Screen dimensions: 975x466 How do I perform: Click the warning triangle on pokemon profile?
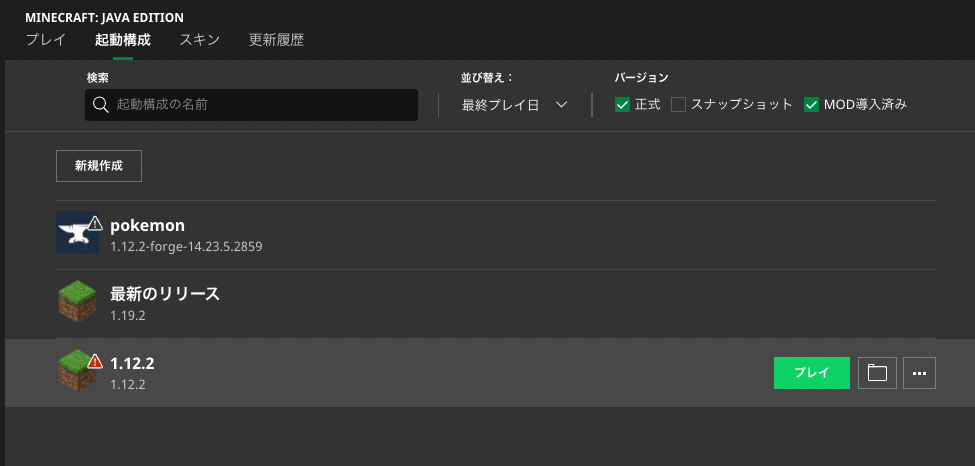pos(95,223)
